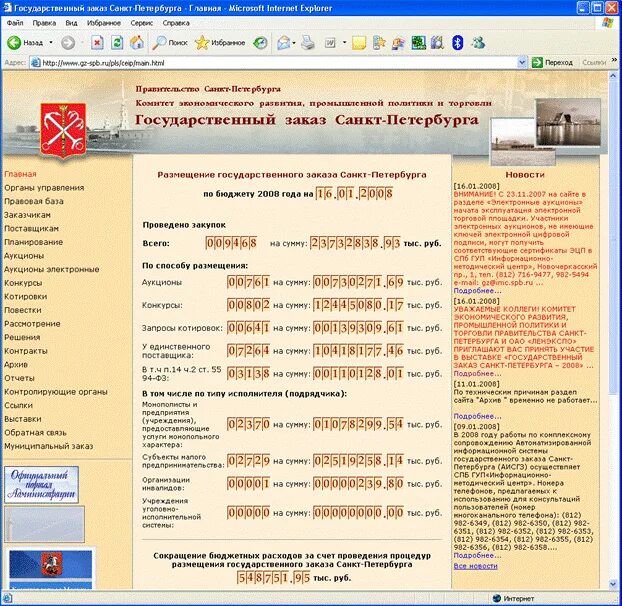The height and width of the screenshot is (606, 622).
Task: Open Search (Поиск) in toolbar
Action: [x=170, y=42]
